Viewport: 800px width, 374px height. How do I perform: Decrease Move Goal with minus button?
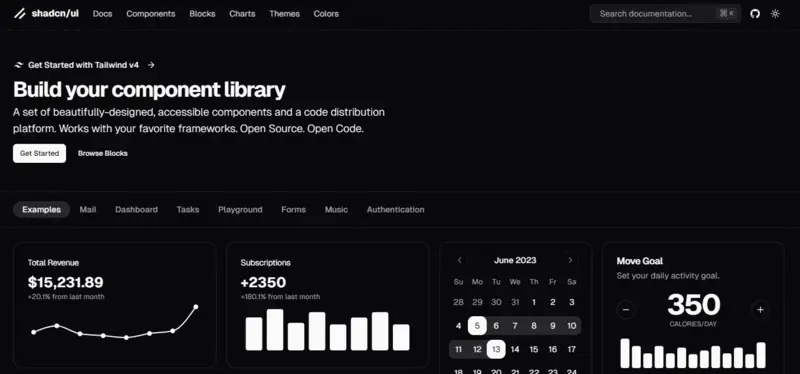pos(626,310)
